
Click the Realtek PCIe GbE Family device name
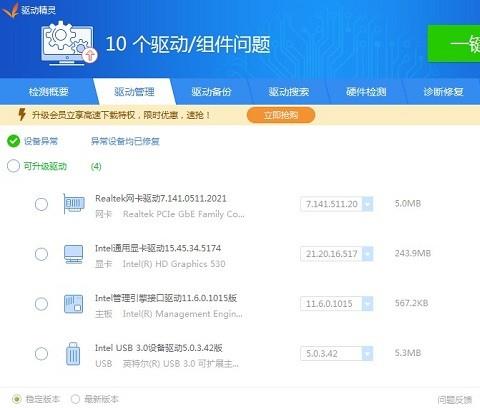coord(184,214)
